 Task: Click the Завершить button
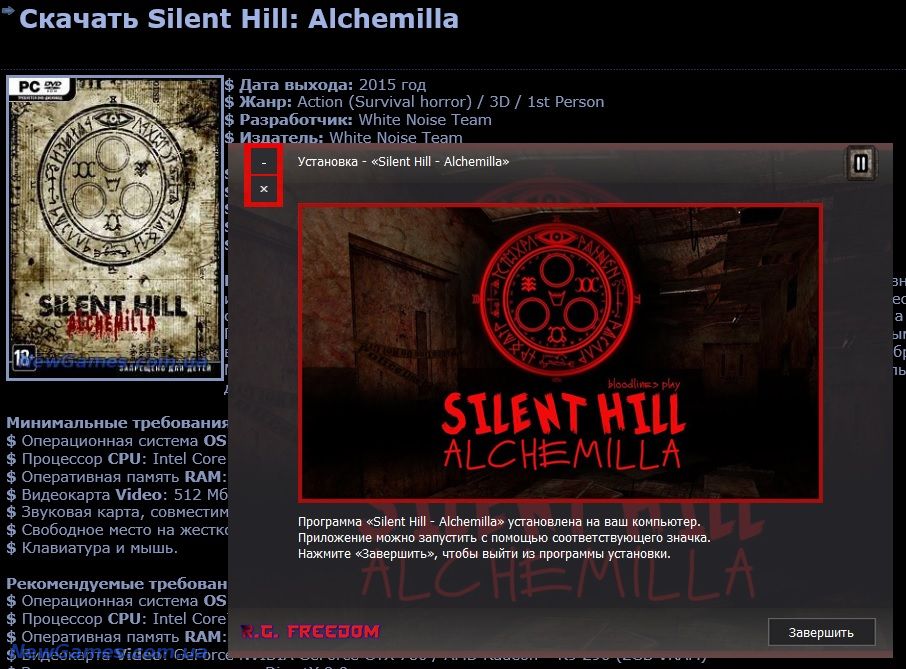(x=821, y=633)
